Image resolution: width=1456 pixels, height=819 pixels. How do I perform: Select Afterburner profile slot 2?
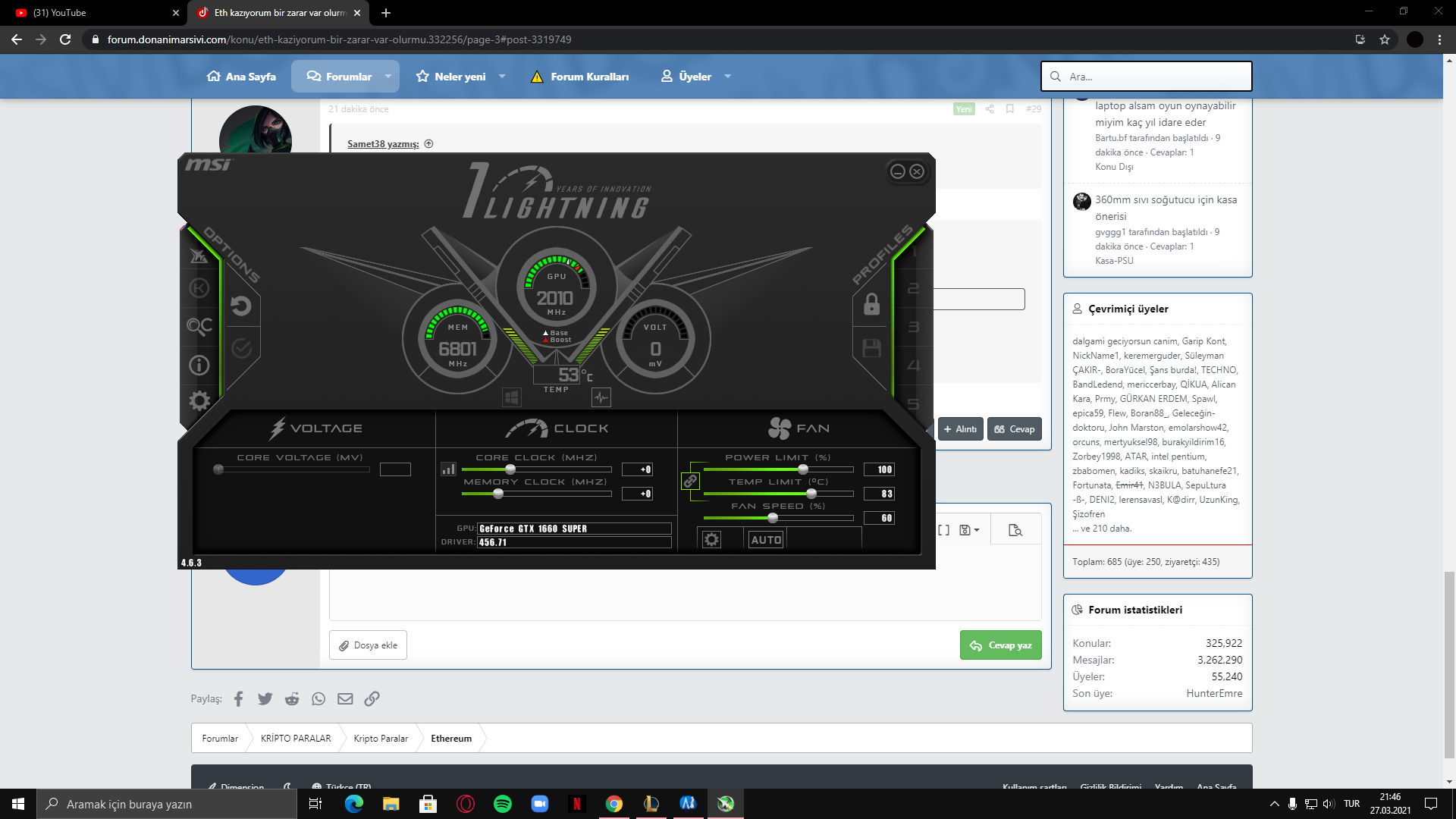(913, 289)
